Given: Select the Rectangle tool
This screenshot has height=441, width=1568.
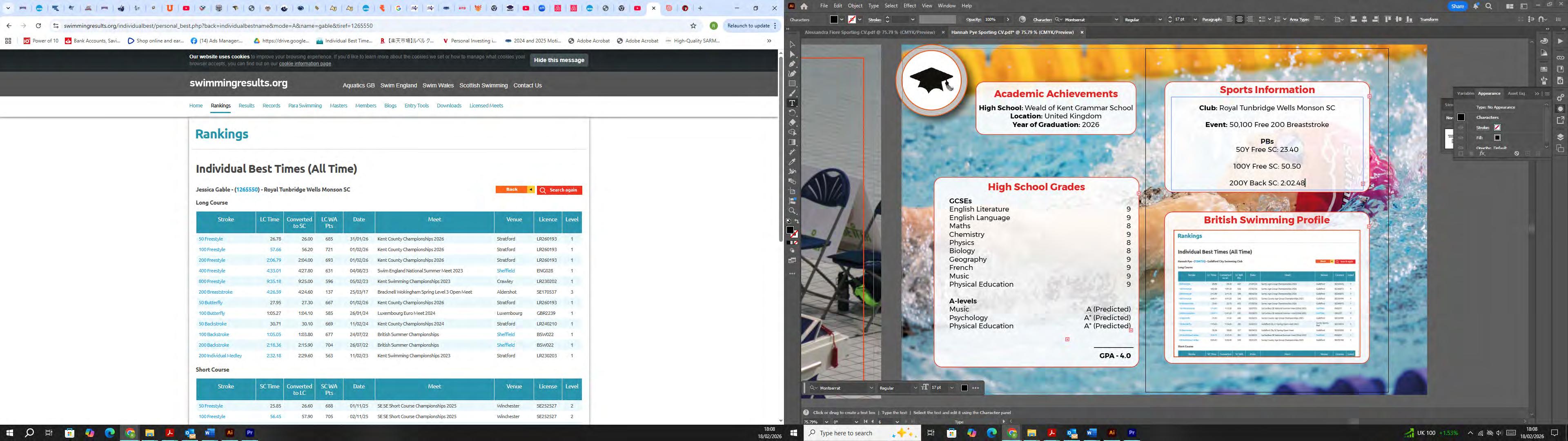Looking at the screenshot, I should coord(792,83).
